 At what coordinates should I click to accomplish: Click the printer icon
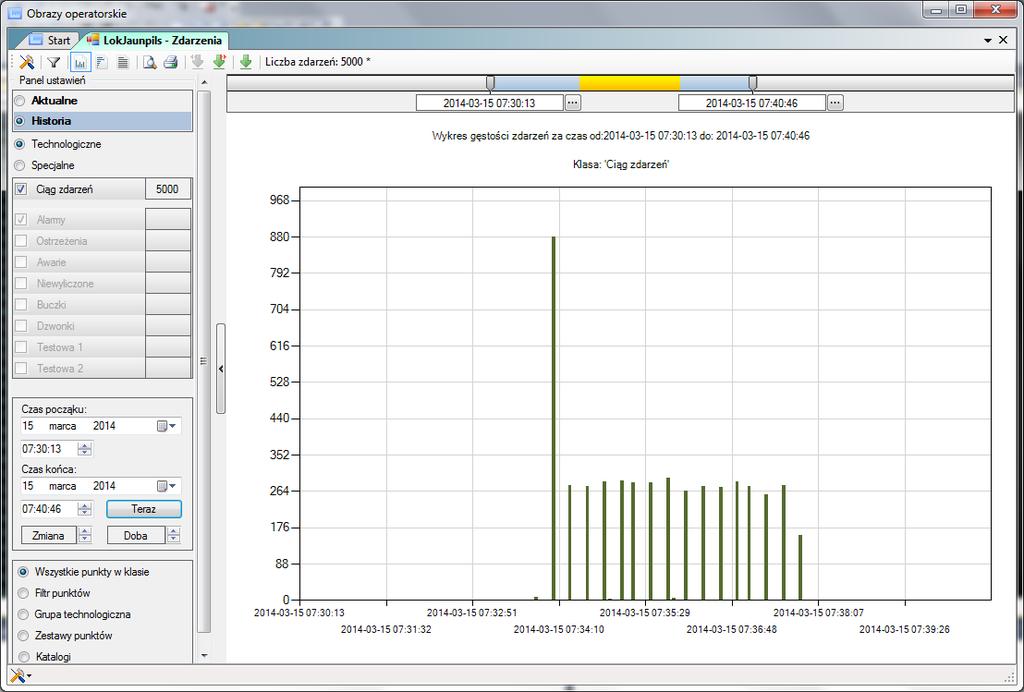pos(170,62)
